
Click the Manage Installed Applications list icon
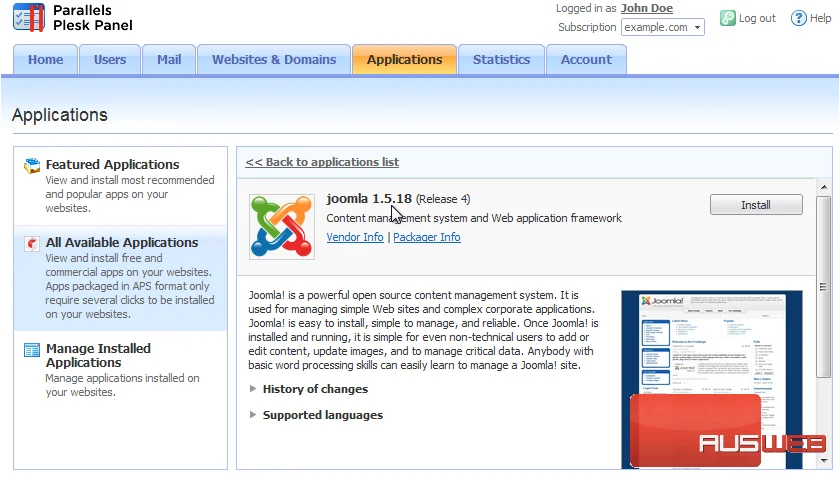(x=32, y=350)
